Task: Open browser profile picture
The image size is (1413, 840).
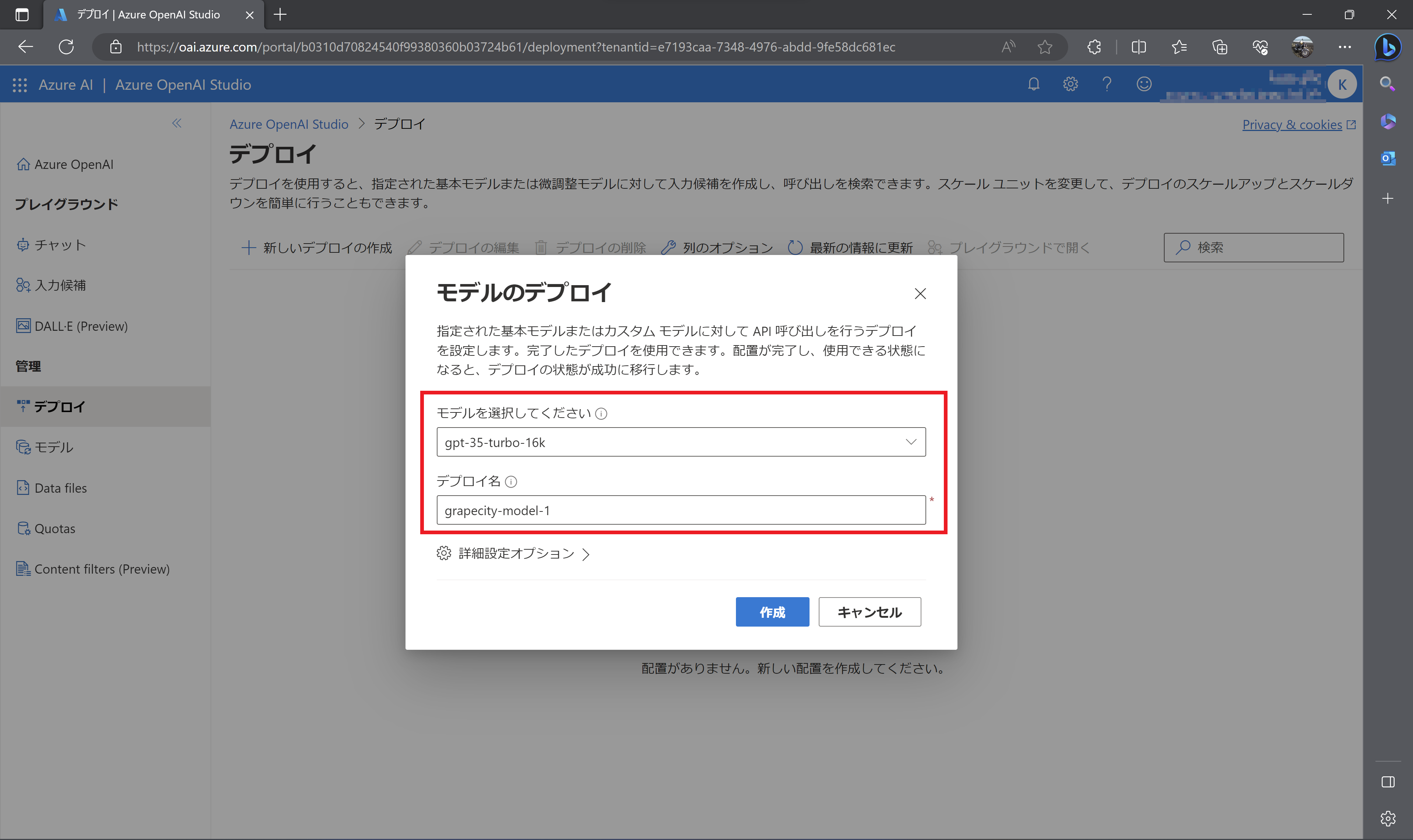Action: [x=1302, y=46]
